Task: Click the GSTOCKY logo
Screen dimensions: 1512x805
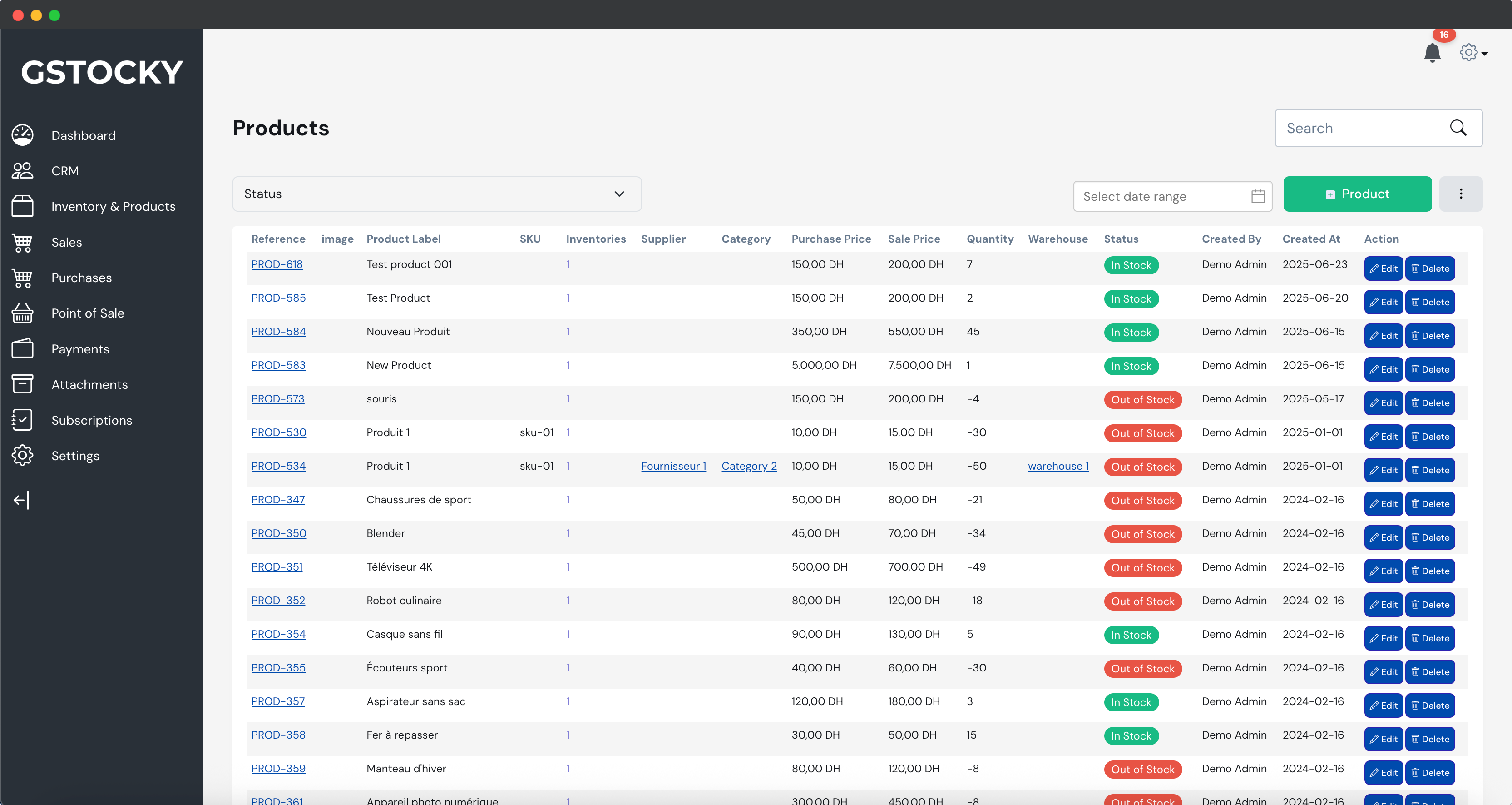Action: click(102, 72)
